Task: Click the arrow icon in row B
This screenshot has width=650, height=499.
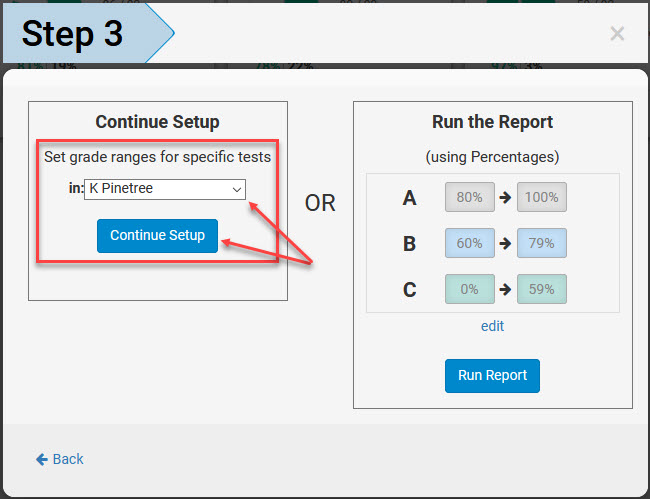Action: (x=505, y=243)
